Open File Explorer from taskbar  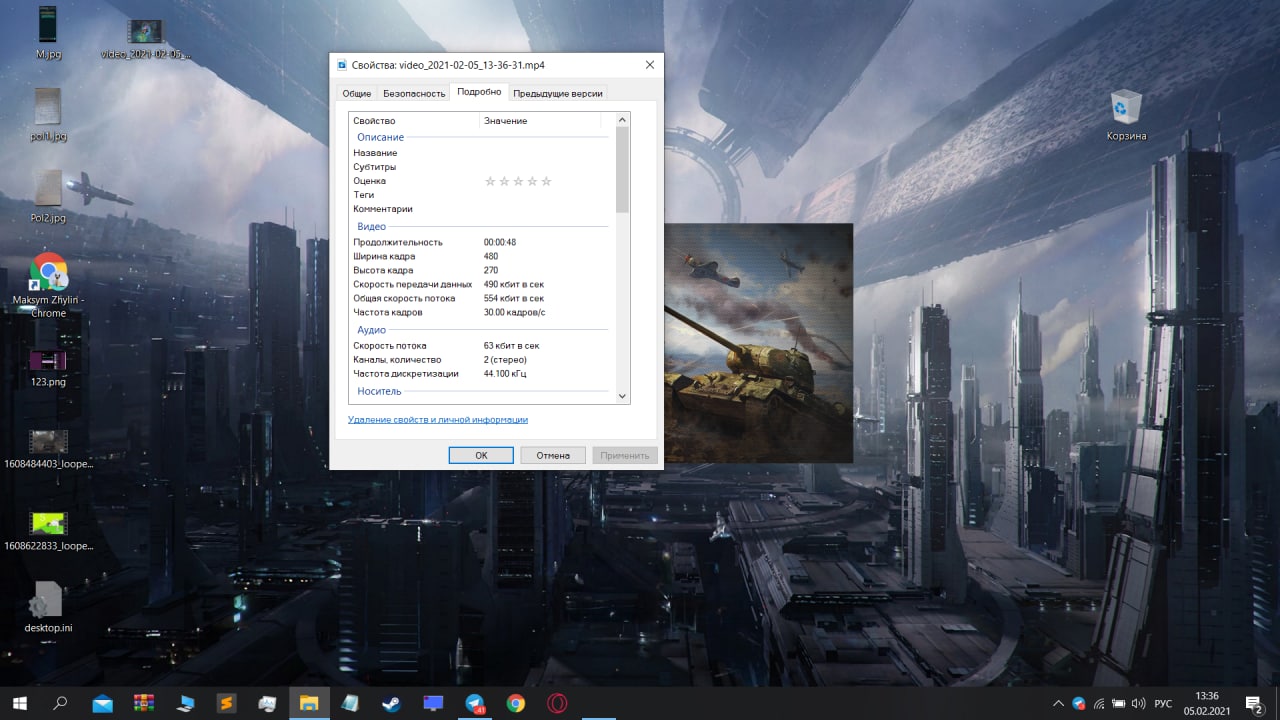(x=309, y=703)
